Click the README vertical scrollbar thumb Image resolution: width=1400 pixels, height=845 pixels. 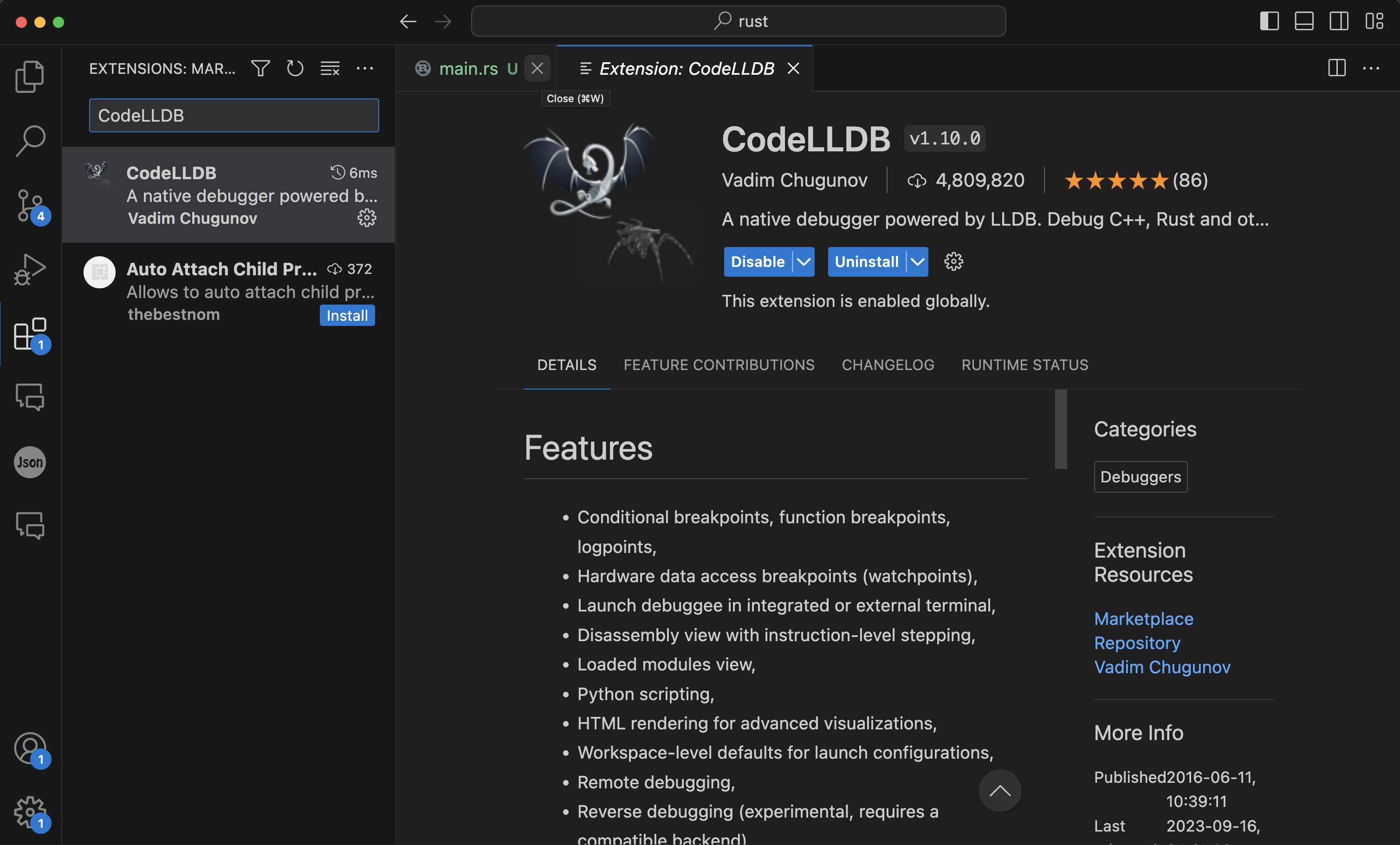[1061, 429]
